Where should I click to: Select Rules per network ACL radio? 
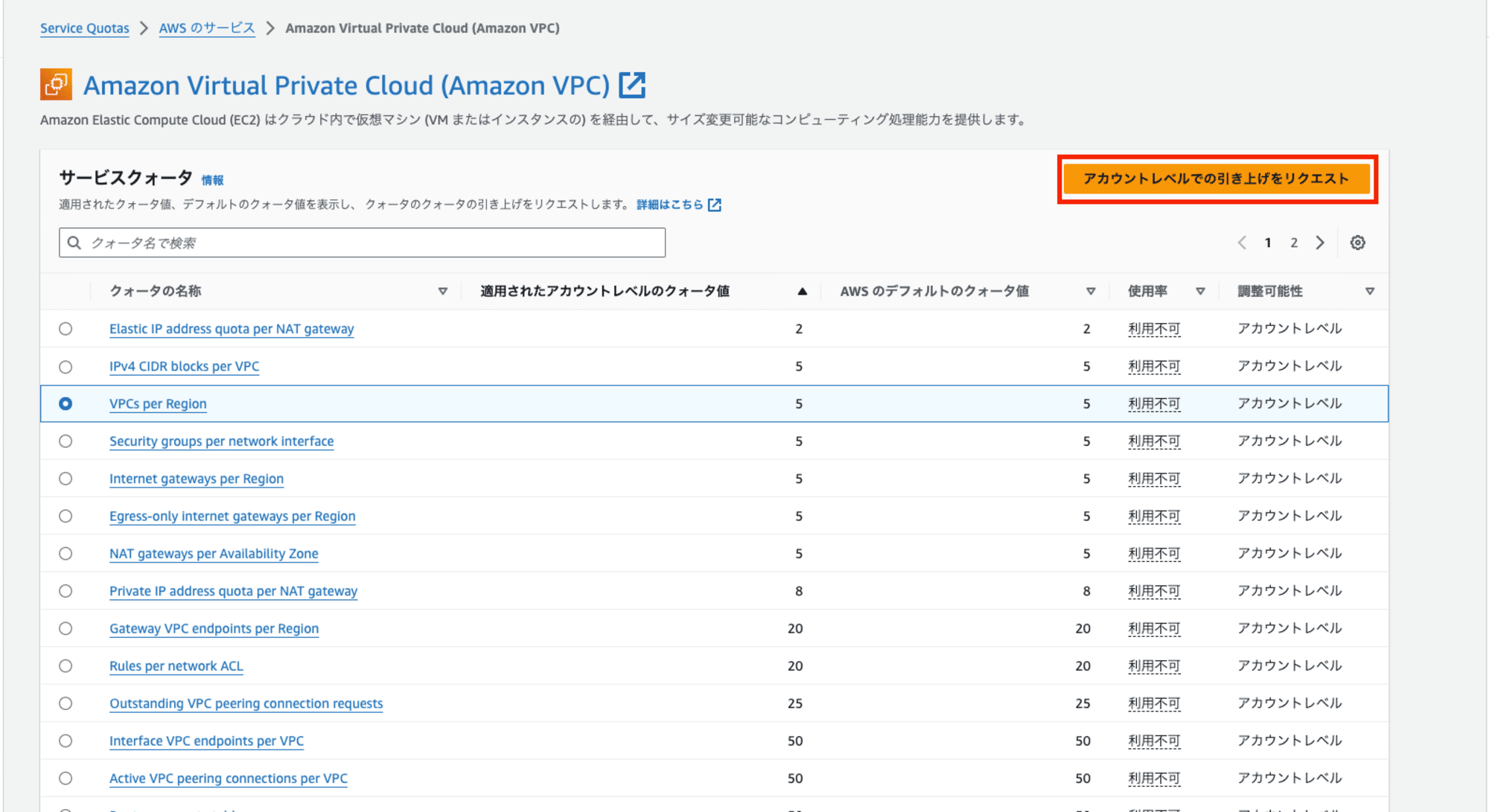click(x=66, y=666)
